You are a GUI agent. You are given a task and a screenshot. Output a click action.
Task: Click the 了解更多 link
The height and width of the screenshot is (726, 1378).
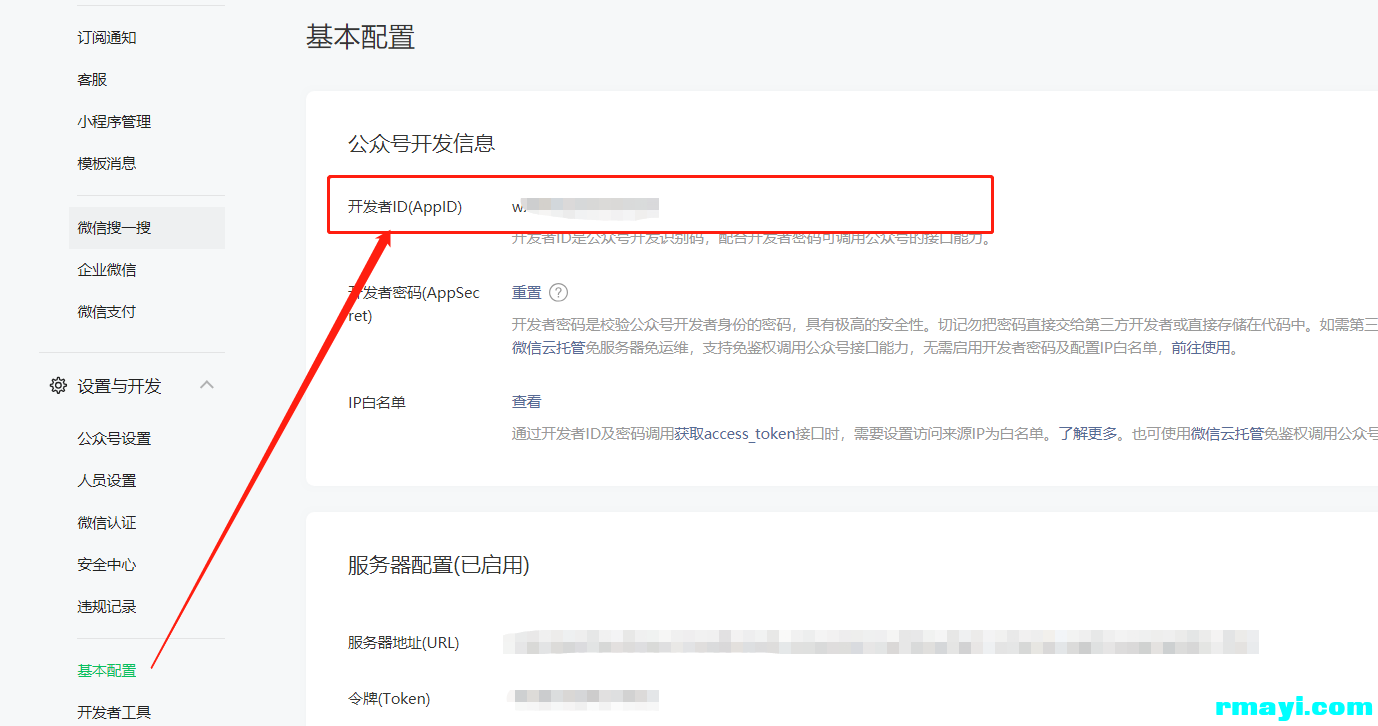(1090, 434)
